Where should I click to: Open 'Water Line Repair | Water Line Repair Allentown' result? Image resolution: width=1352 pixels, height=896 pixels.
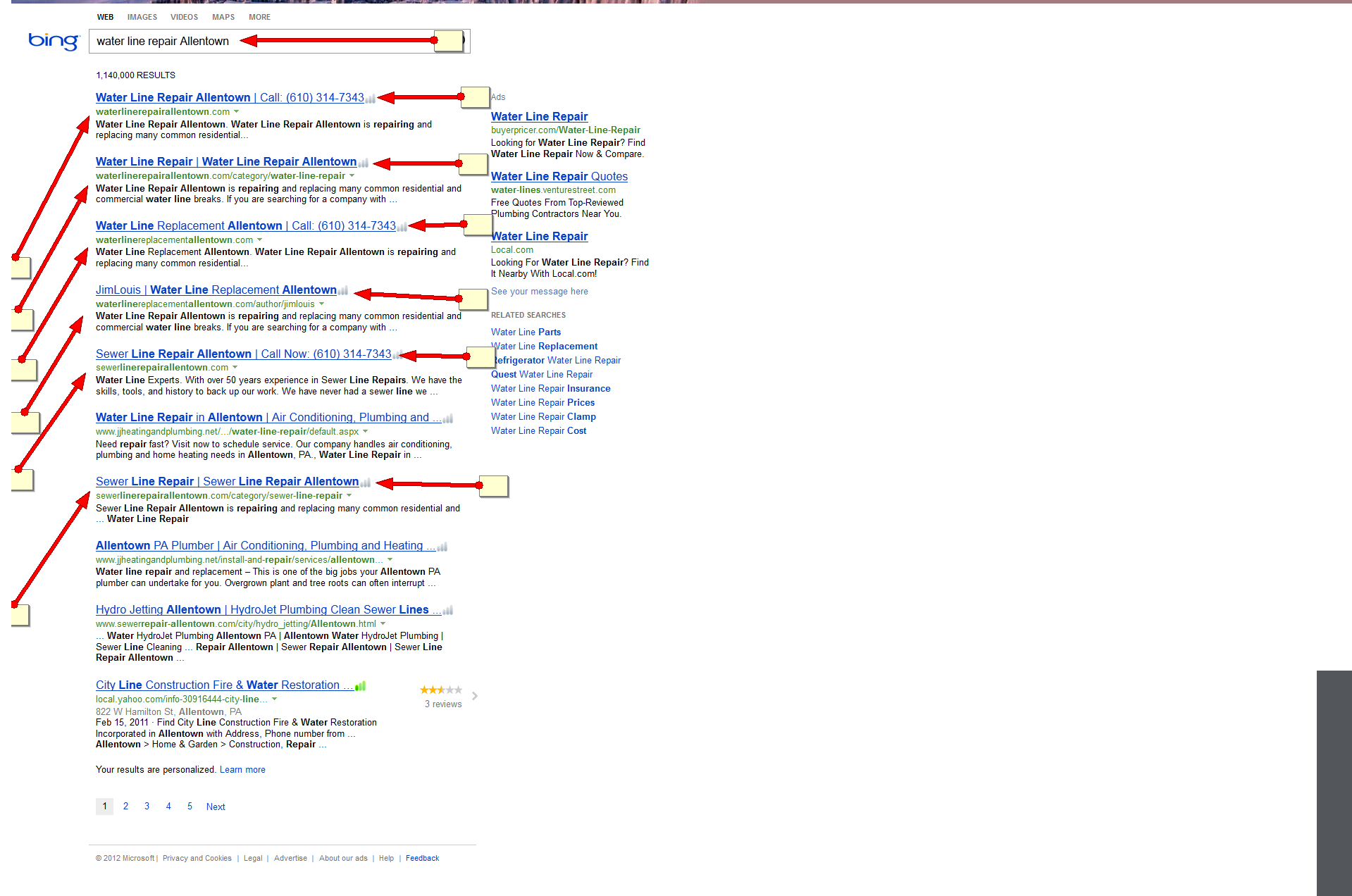[x=226, y=162]
